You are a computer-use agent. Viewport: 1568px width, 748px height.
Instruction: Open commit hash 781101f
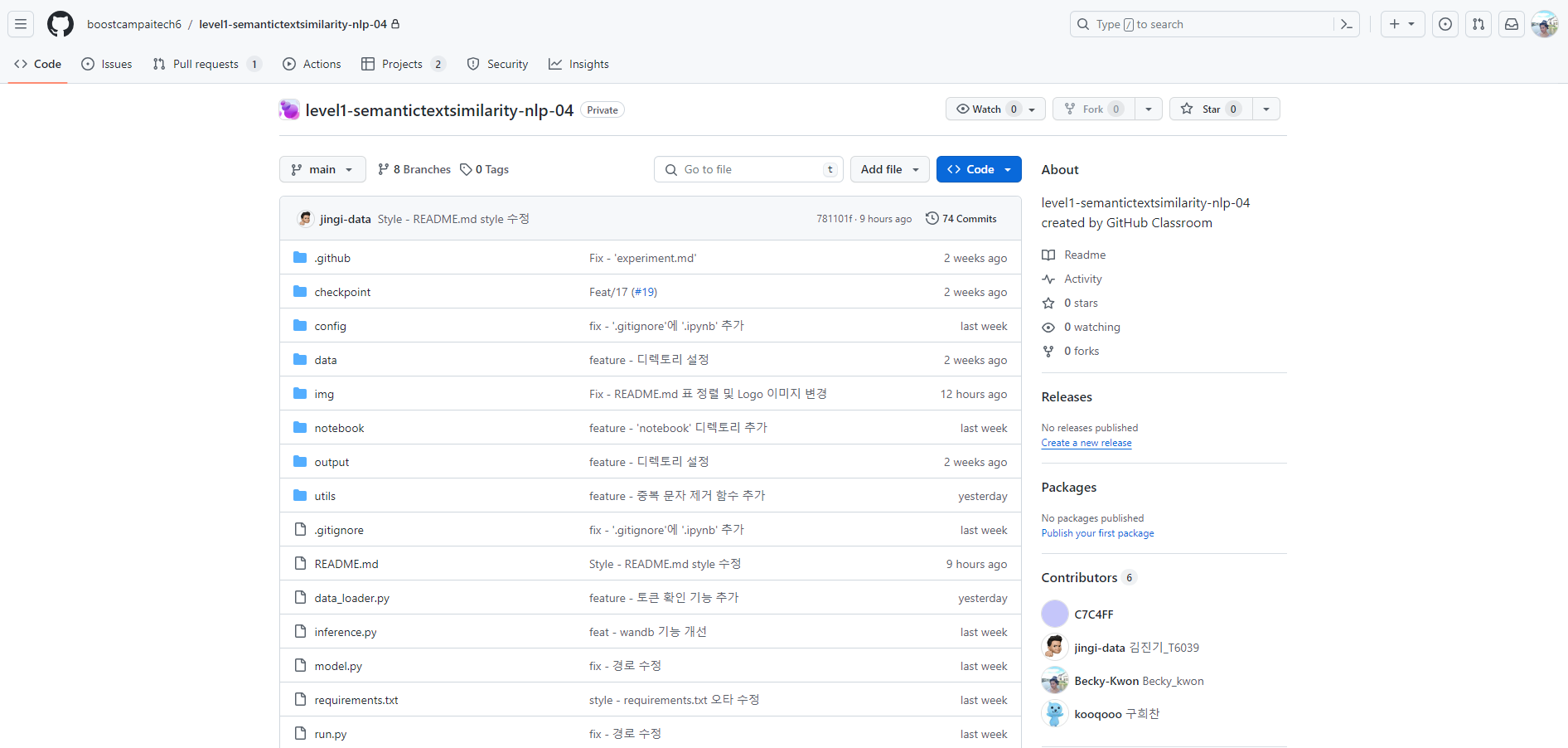(x=835, y=219)
